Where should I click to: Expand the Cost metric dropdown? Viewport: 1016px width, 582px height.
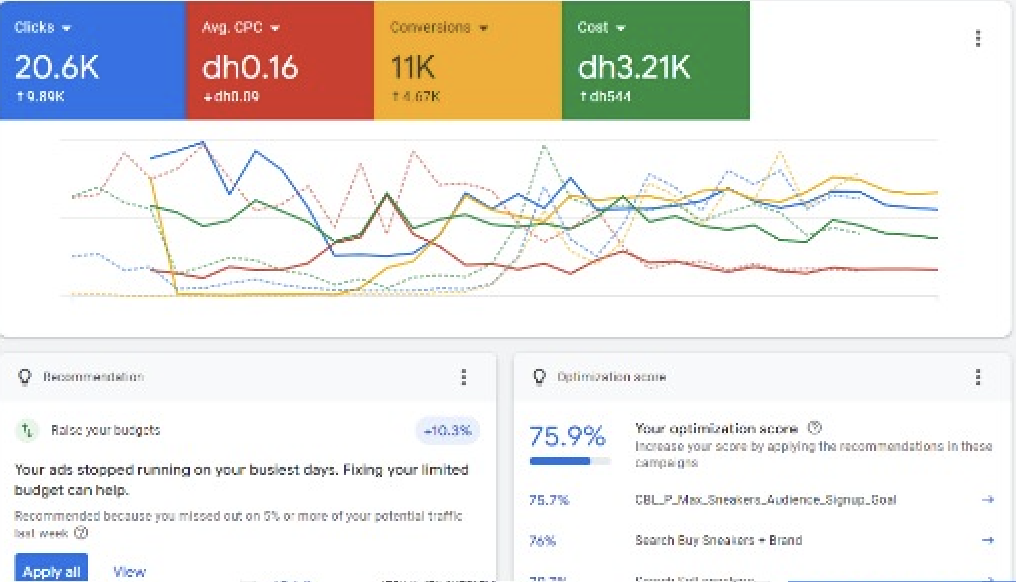pyautogui.click(x=621, y=28)
